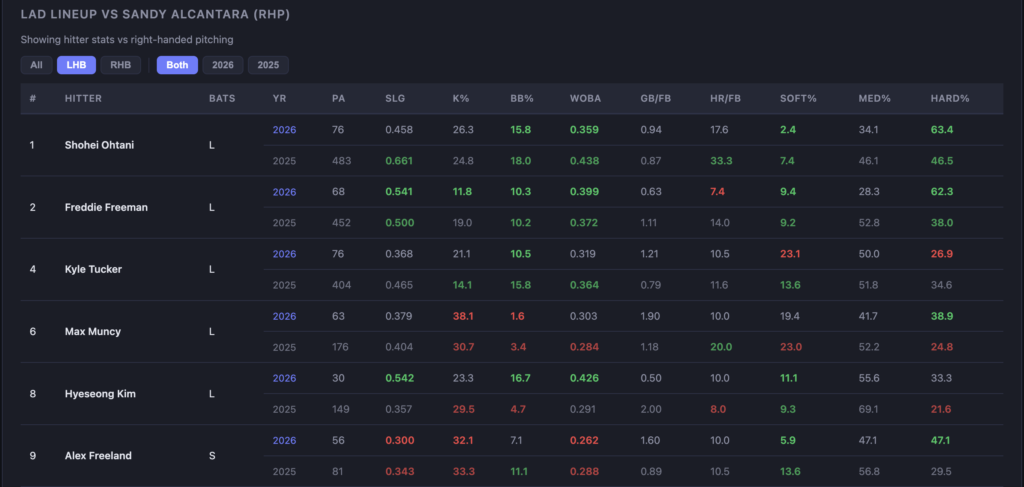Select Freddie Freeman in the lineup
Screen dimensions: 1024x487
coord(107,208)
